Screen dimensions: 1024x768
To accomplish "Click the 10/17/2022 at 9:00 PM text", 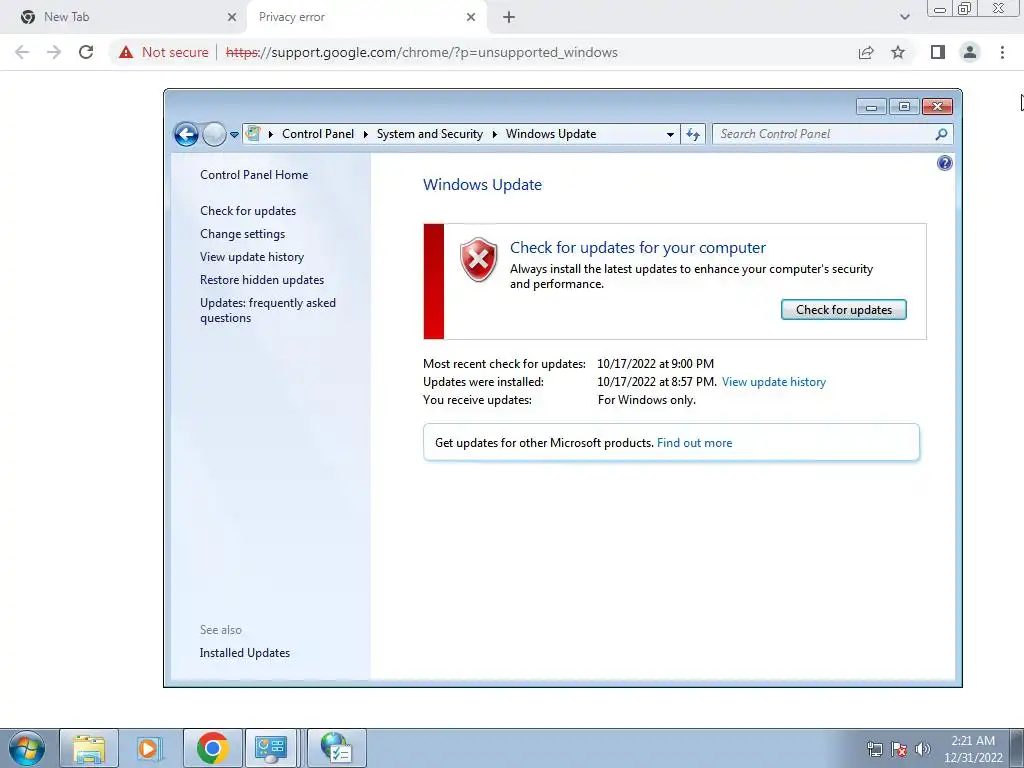I will pos(656,364).
